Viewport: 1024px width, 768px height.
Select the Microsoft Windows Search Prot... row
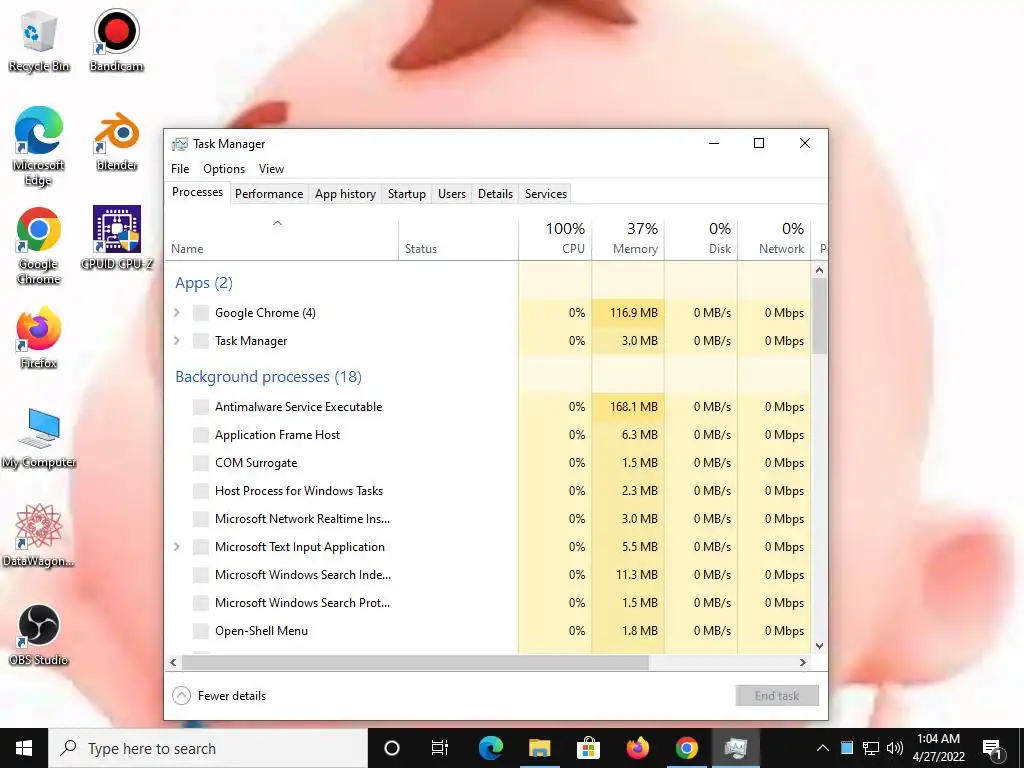tap(488, 603)
